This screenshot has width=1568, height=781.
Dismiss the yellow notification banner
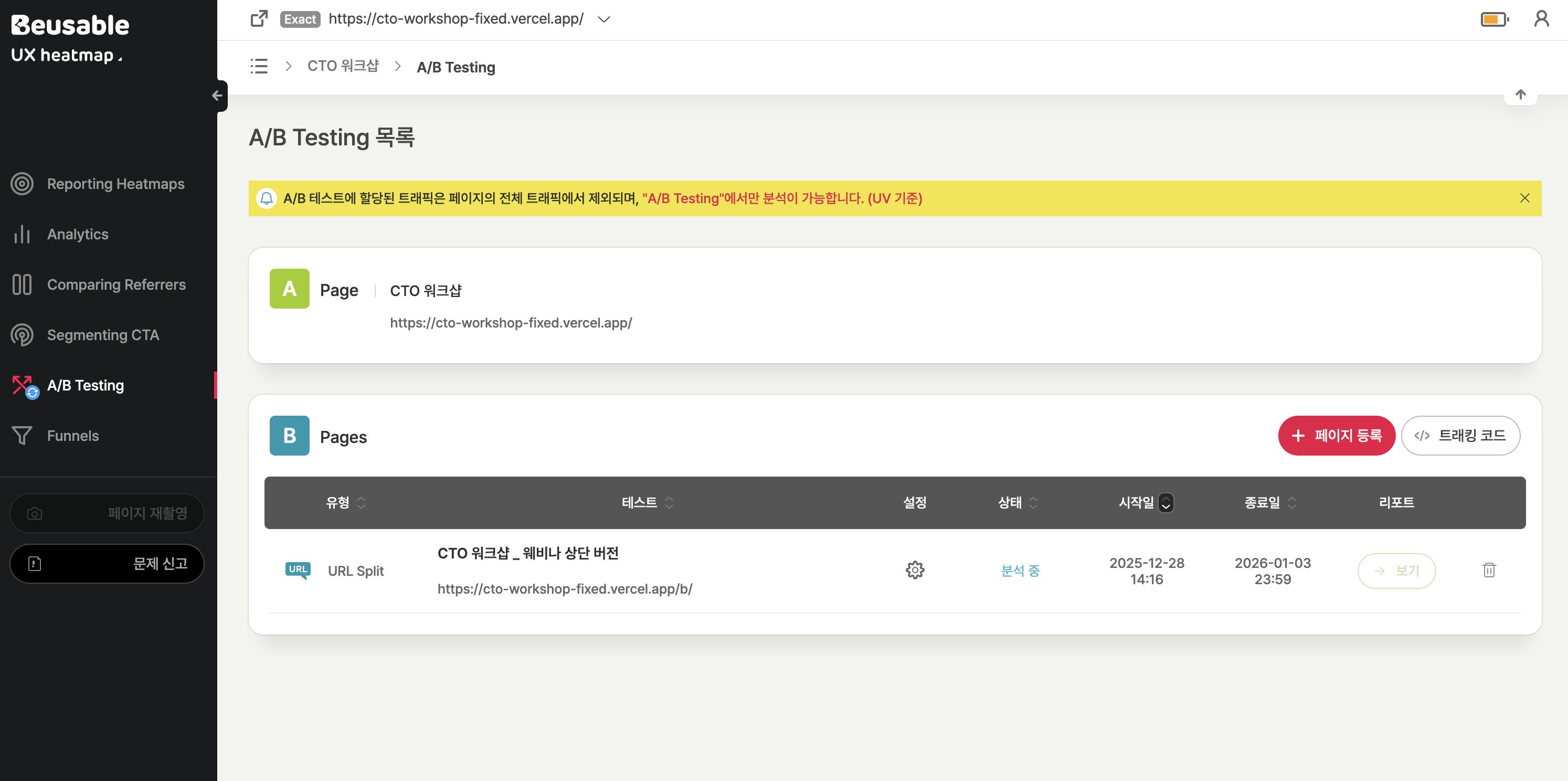coord(1524,198)
